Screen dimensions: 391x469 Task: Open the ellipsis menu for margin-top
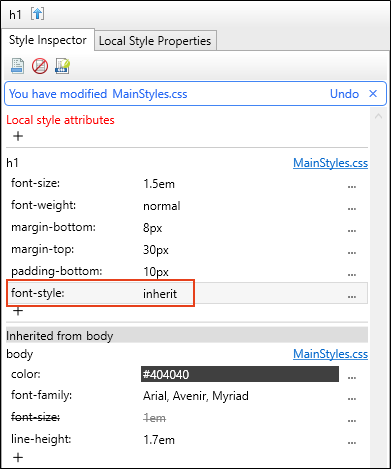pos(352,252)
